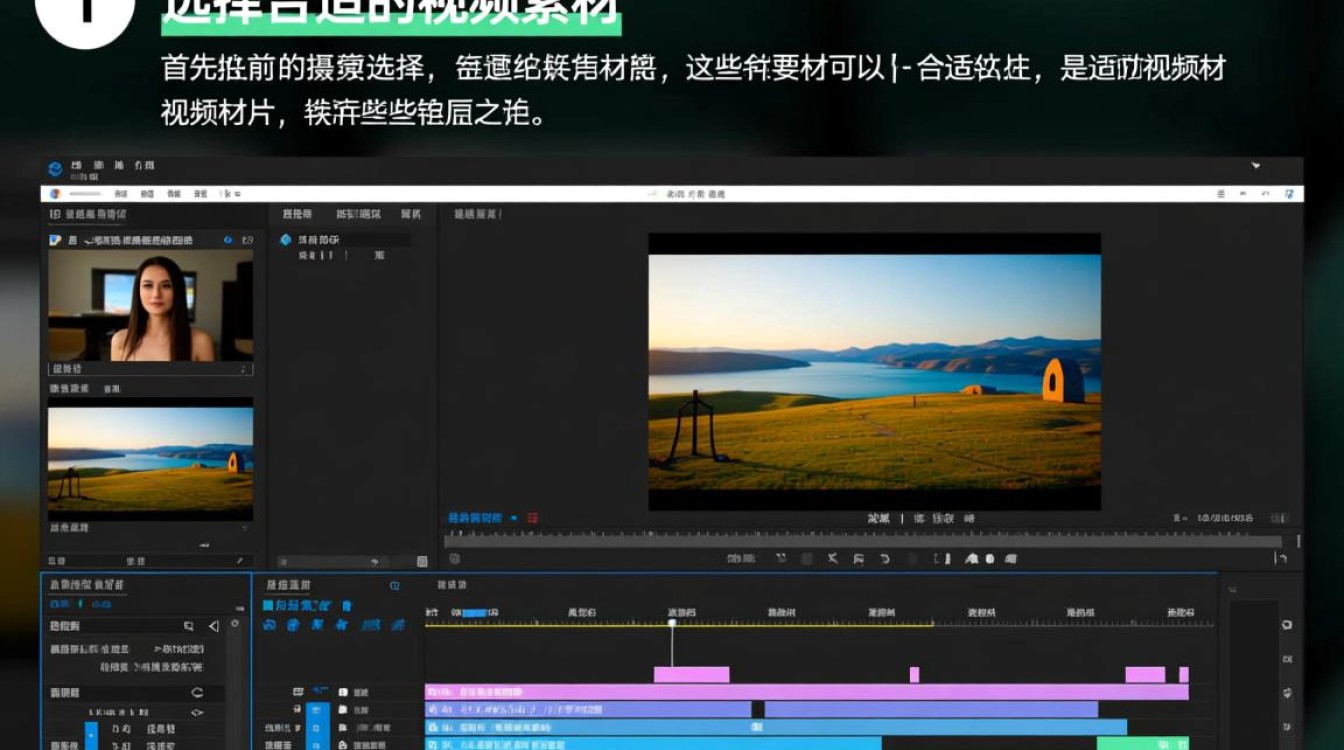1344x750 pixels.
Task: Click the circular reset arrow in the lower-left panel
Action: pos(197,693)
